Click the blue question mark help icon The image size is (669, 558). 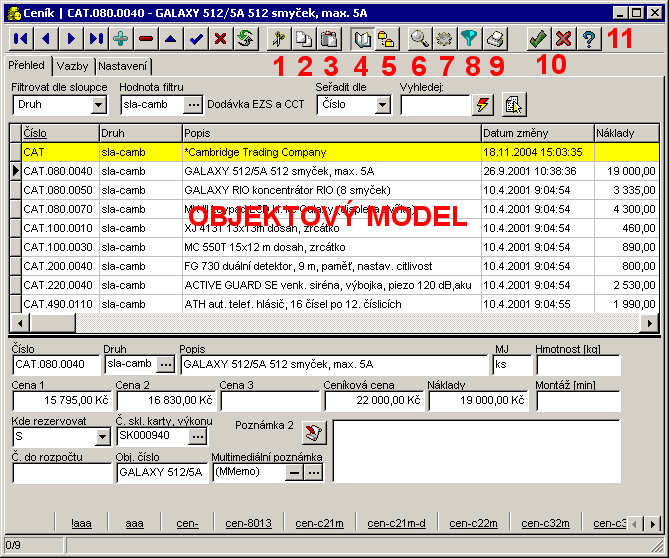(589, 39)
